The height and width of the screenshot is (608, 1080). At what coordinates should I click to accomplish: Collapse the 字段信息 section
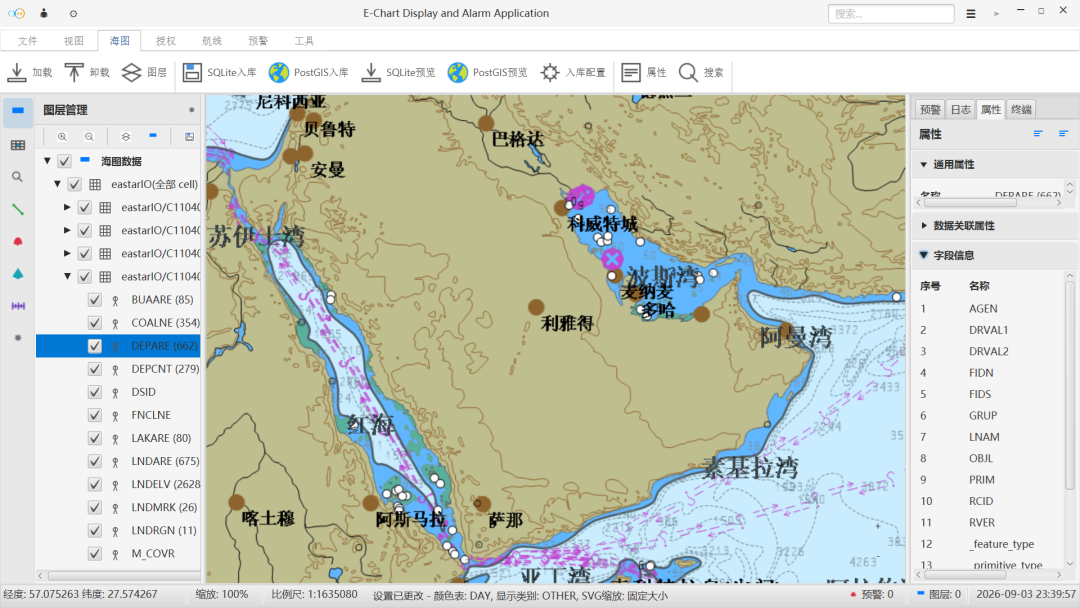(924, 255)
